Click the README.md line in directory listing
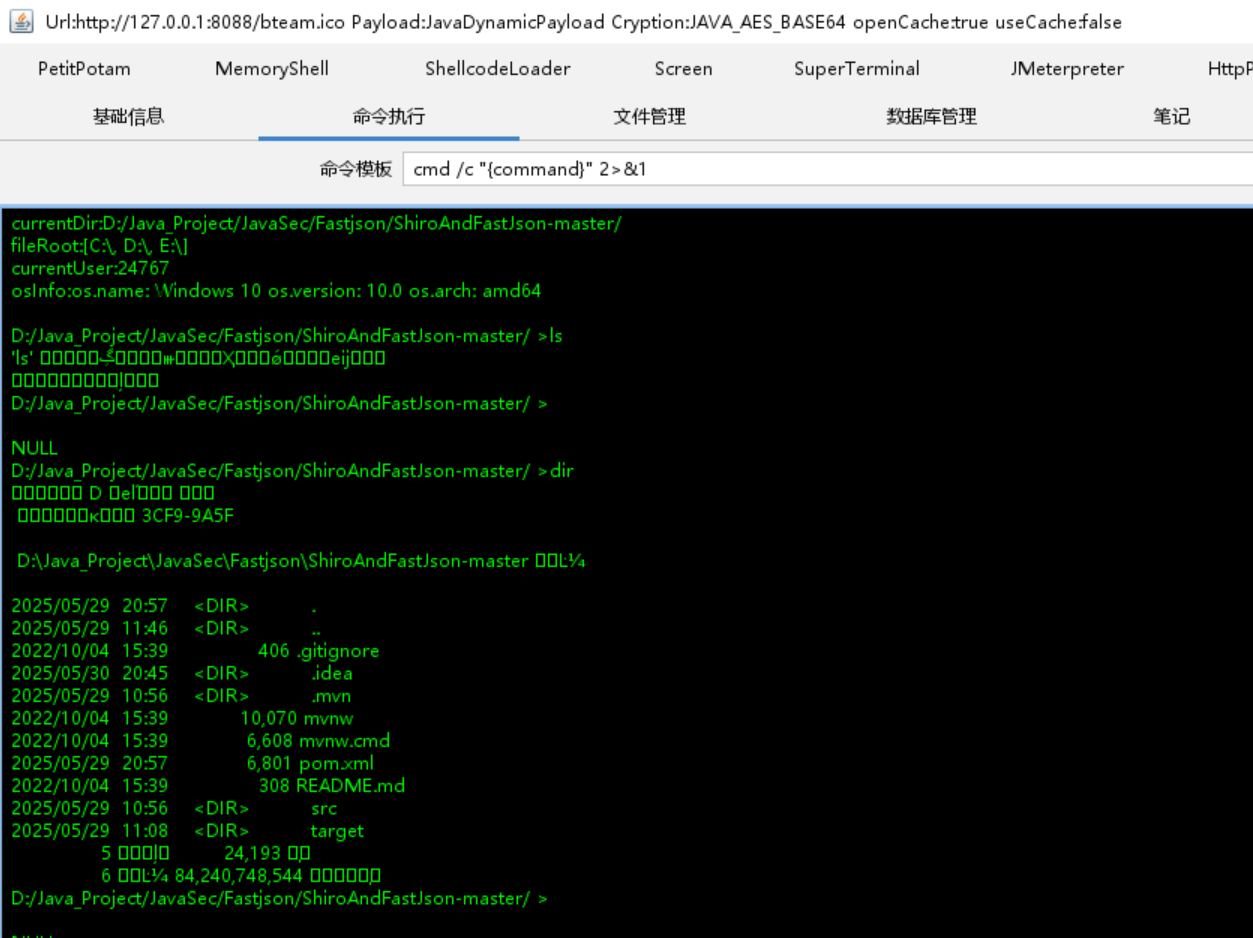Viewport: 1253px width, 938px height. [350, 786]
